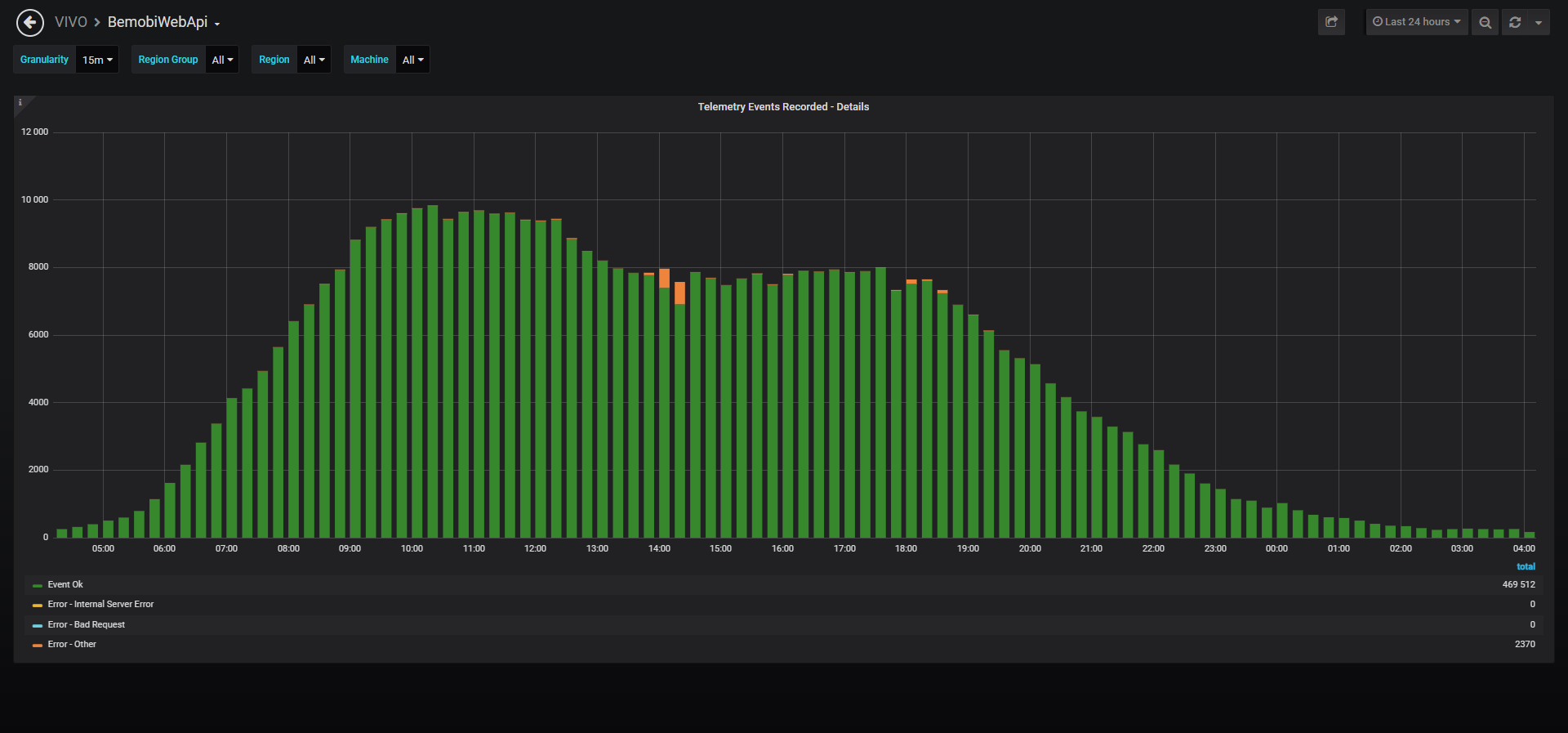The image size is (1568, 733).
Task: Toggle the Error - Internal Server Error series
Action: [x=100, y=605]
